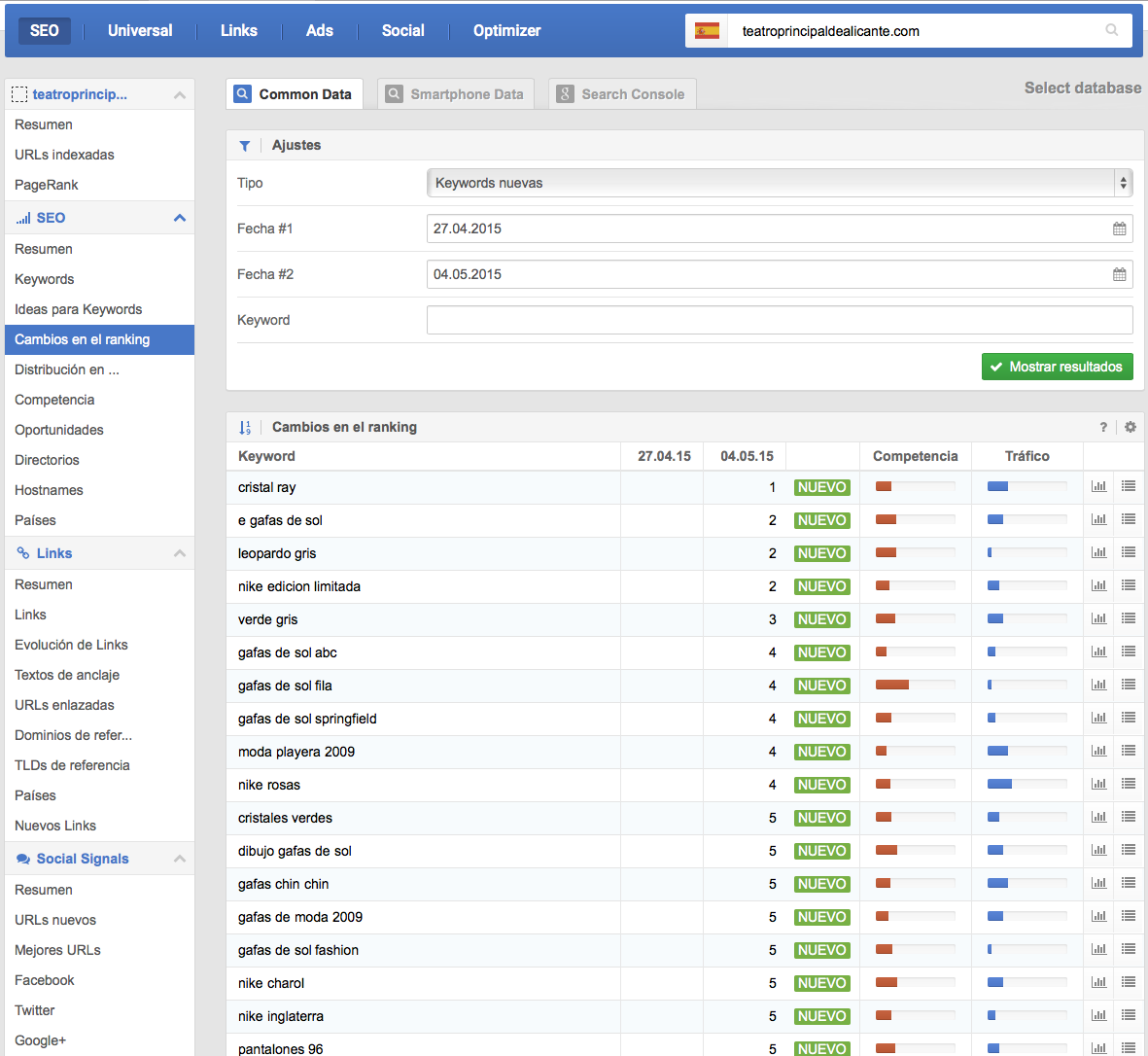Collapse the Social Signals sidebar section
This screenshot has width=1148, height=1056.
coord(179,859)
